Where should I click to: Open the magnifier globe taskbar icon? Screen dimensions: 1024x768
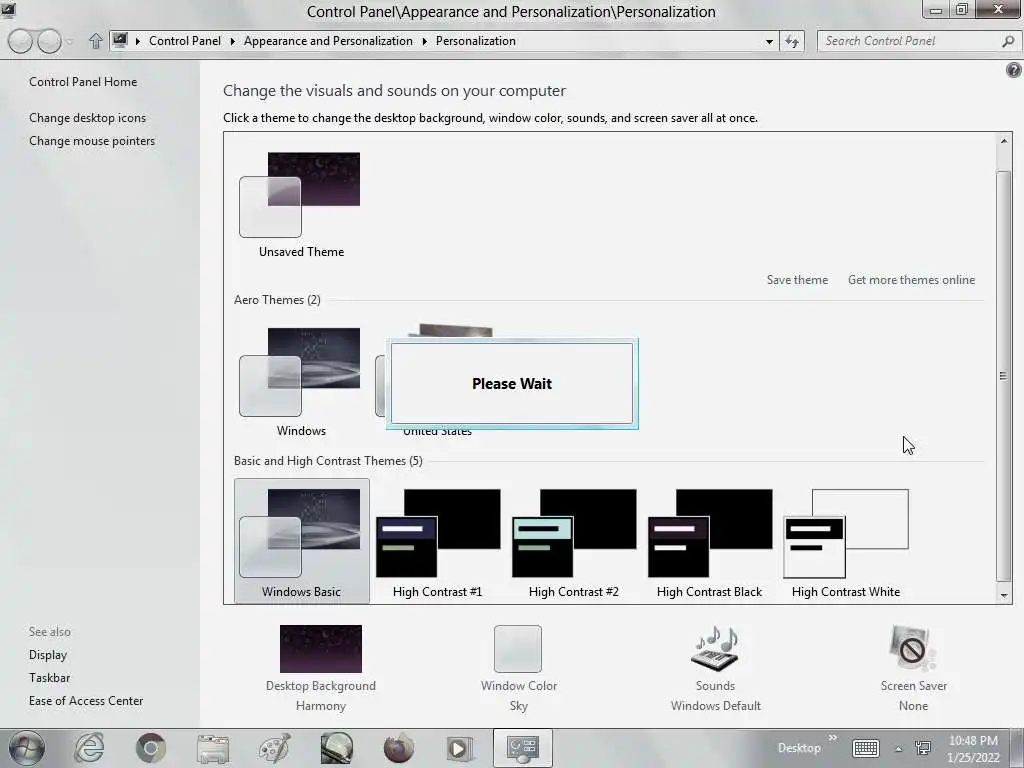point(337,748)
